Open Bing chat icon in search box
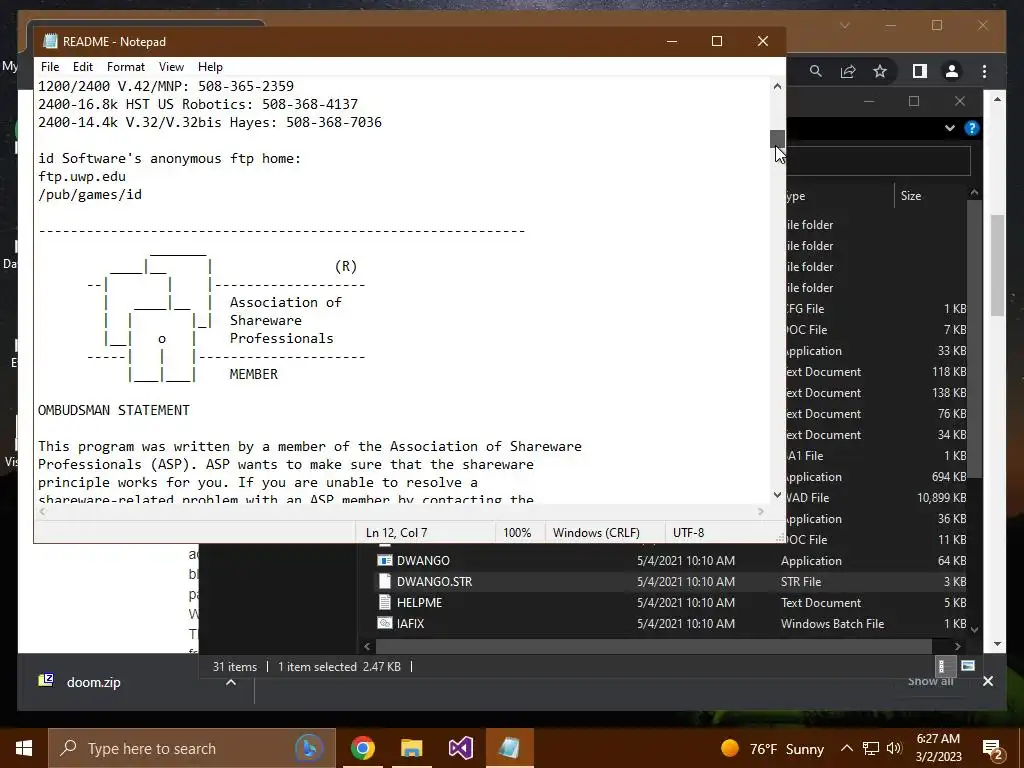 tap(309, 748)
